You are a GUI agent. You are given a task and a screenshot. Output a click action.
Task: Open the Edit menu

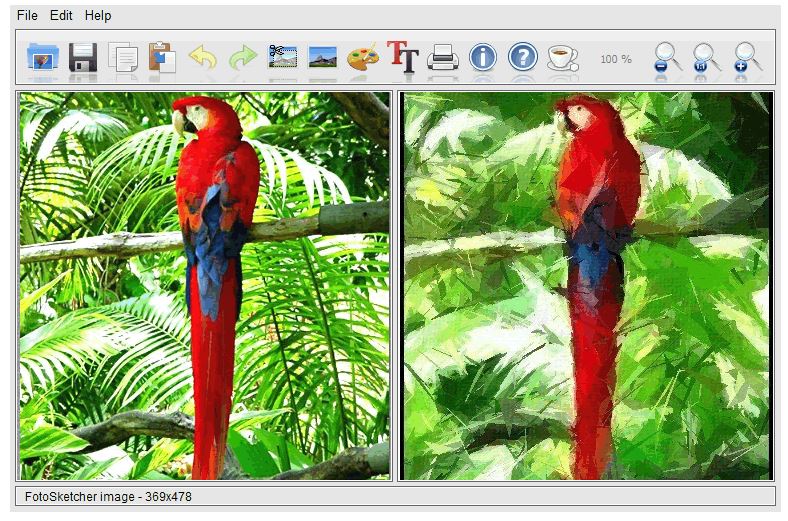pos(61,16)
